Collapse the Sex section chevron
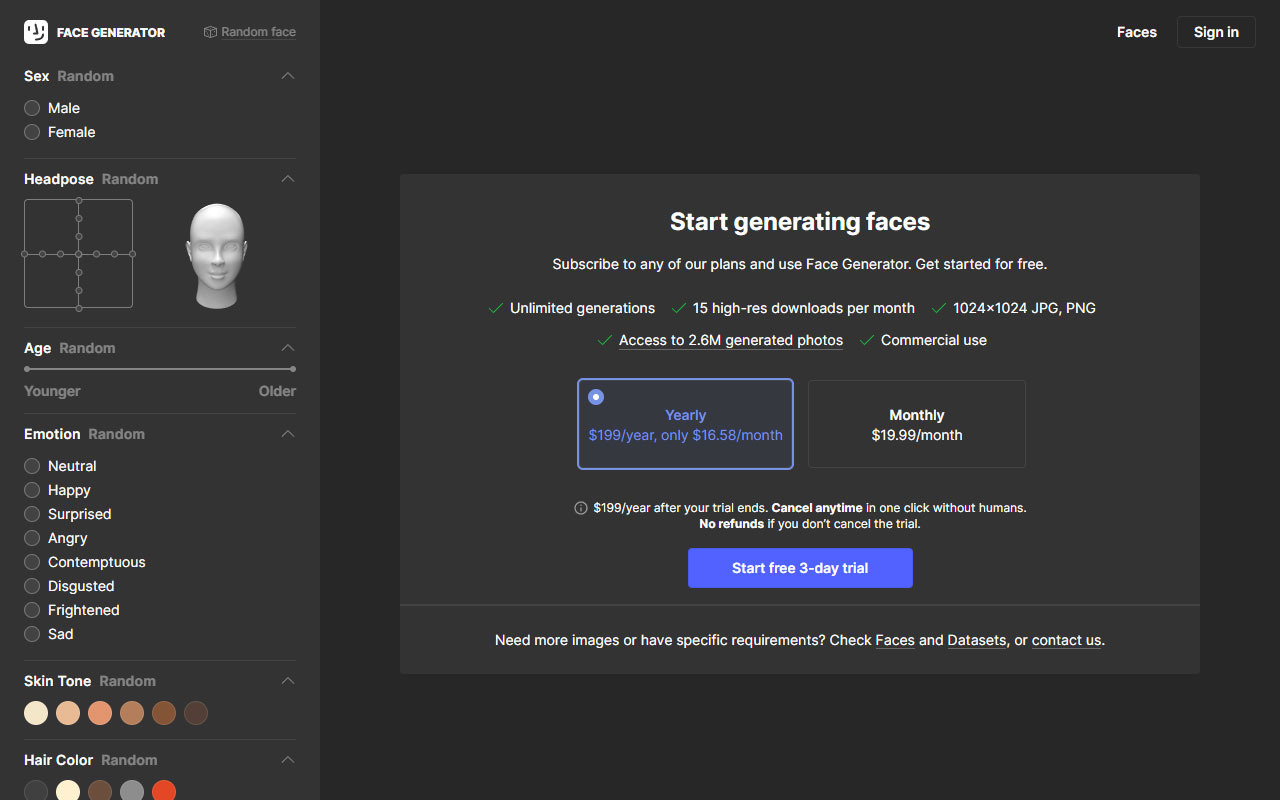 [x=288, y=76]
